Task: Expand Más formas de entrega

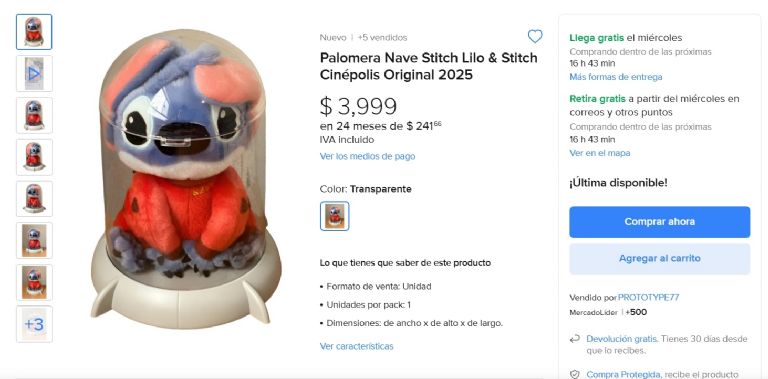Action: click(616, 77)
